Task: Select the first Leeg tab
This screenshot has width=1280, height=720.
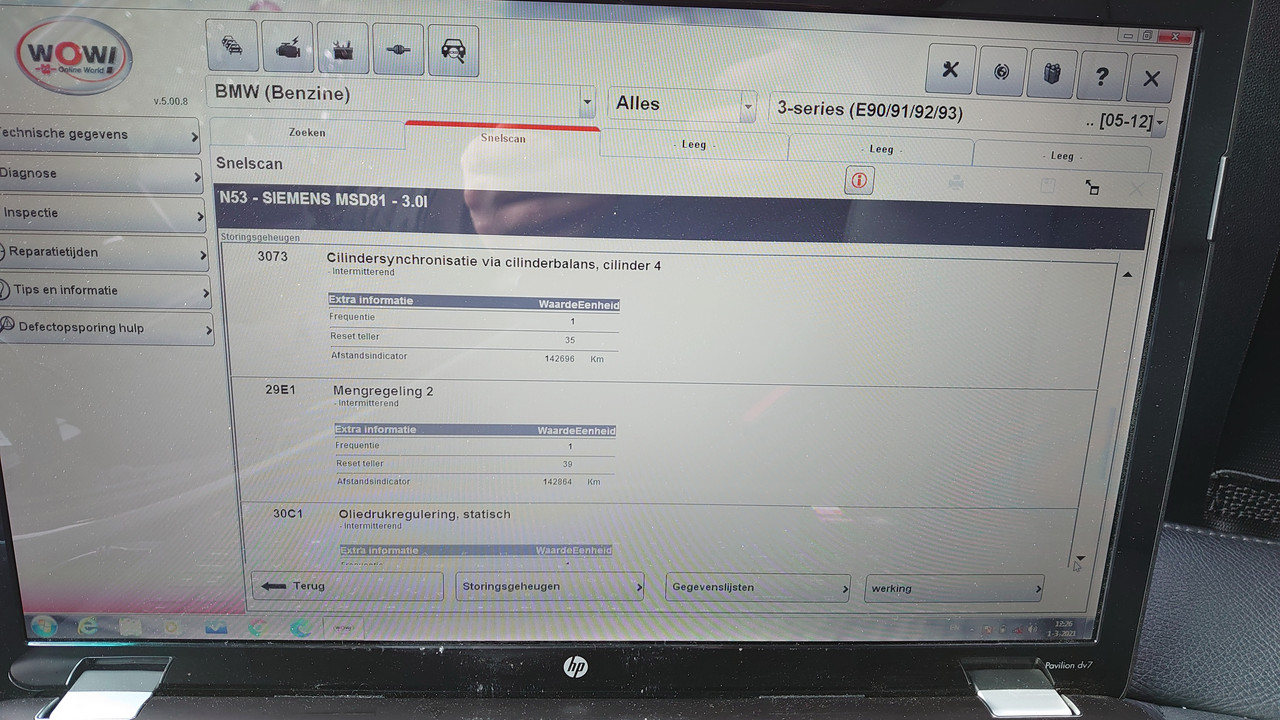Action: (x=693, y=145)
